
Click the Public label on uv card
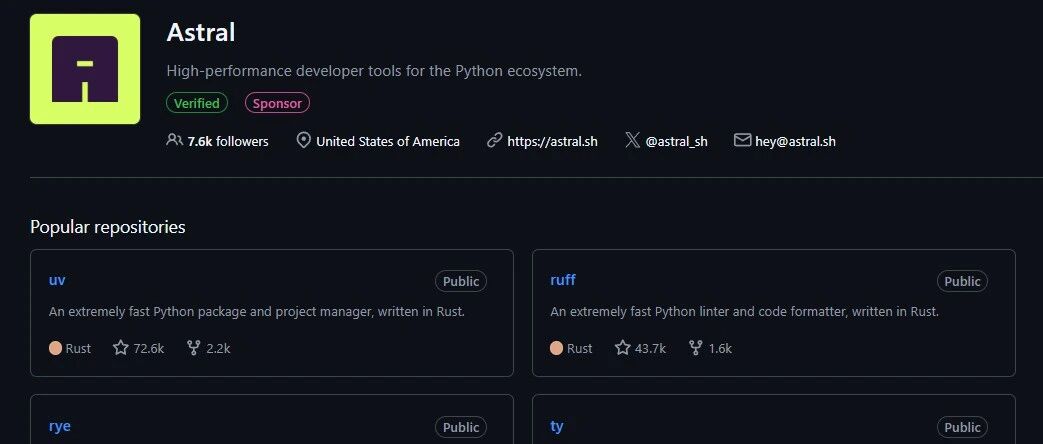pyautogui.click(x=461, y=281)
